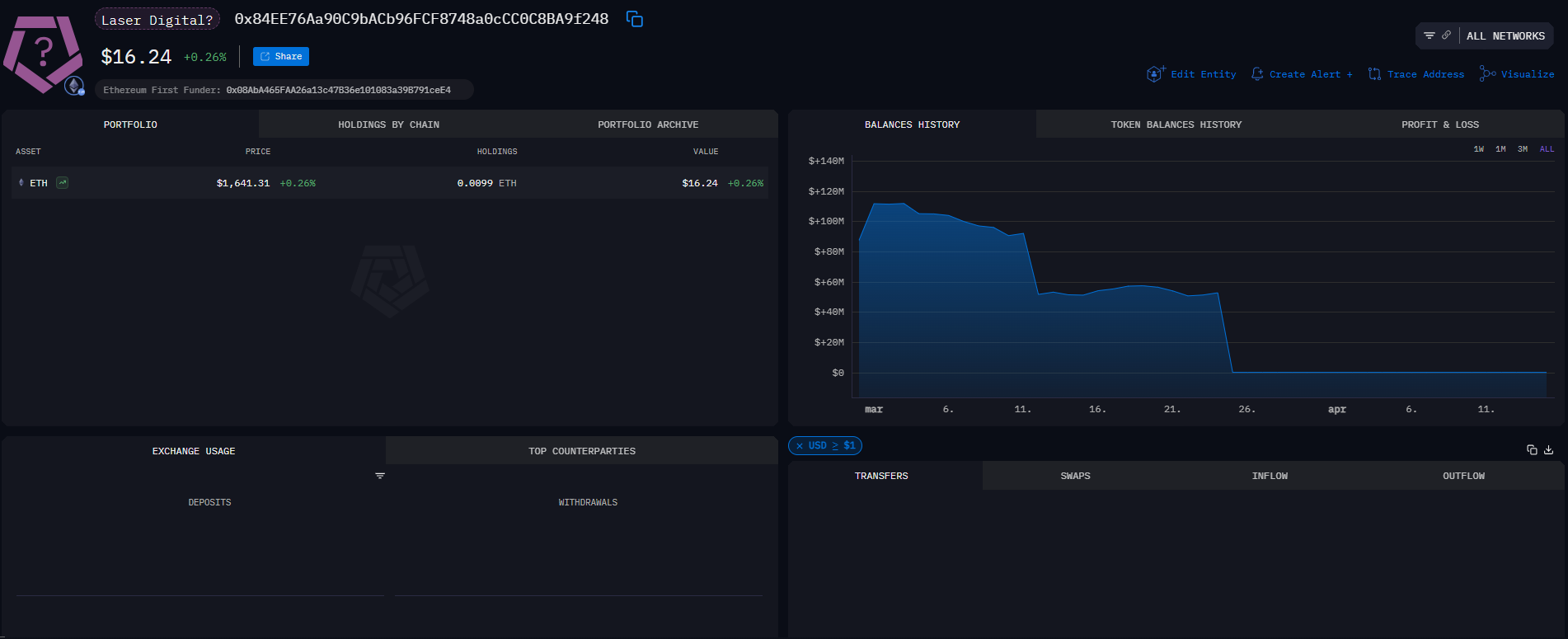Viewport: 1568px width, 639px height.
Task: Click the filter icon beside All Networks
Action: click(1430, 35)
